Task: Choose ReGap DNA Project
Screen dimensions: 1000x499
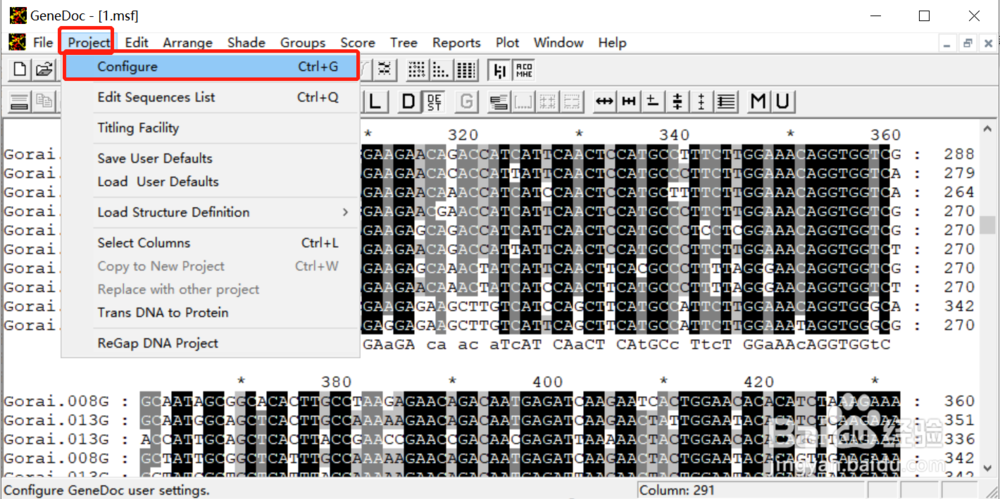Action: pyautogui.click(x=211, y=343)
